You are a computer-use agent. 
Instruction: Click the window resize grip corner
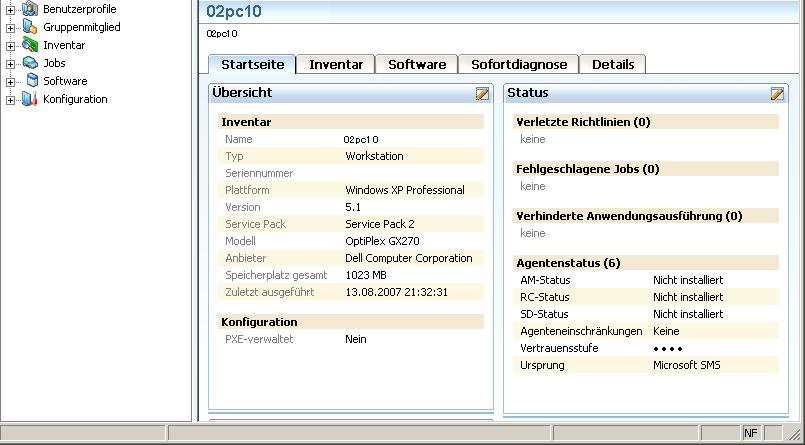[x=794, y=434]
